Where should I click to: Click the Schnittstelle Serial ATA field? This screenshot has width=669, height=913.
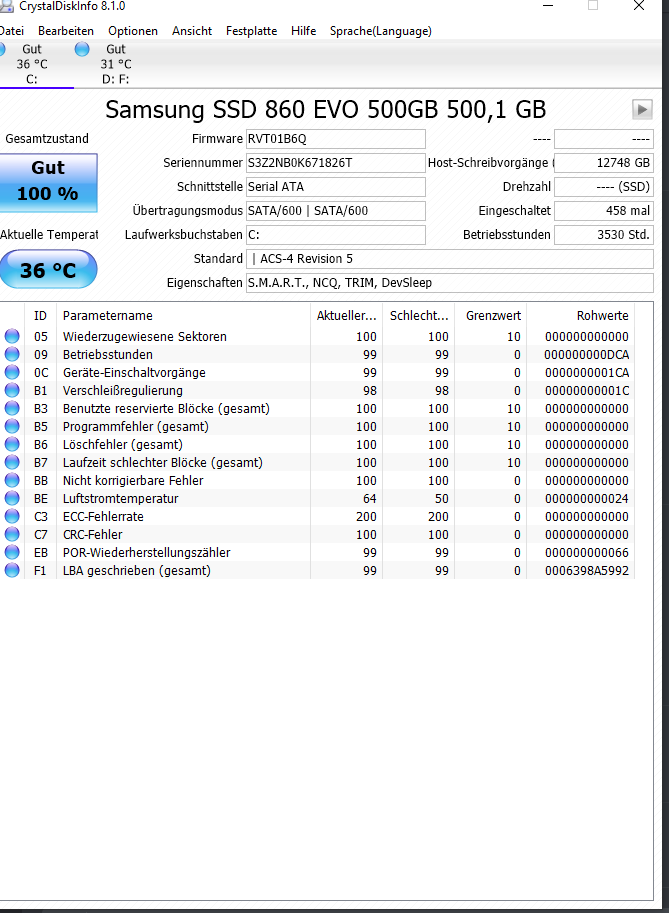pos(335,186)
